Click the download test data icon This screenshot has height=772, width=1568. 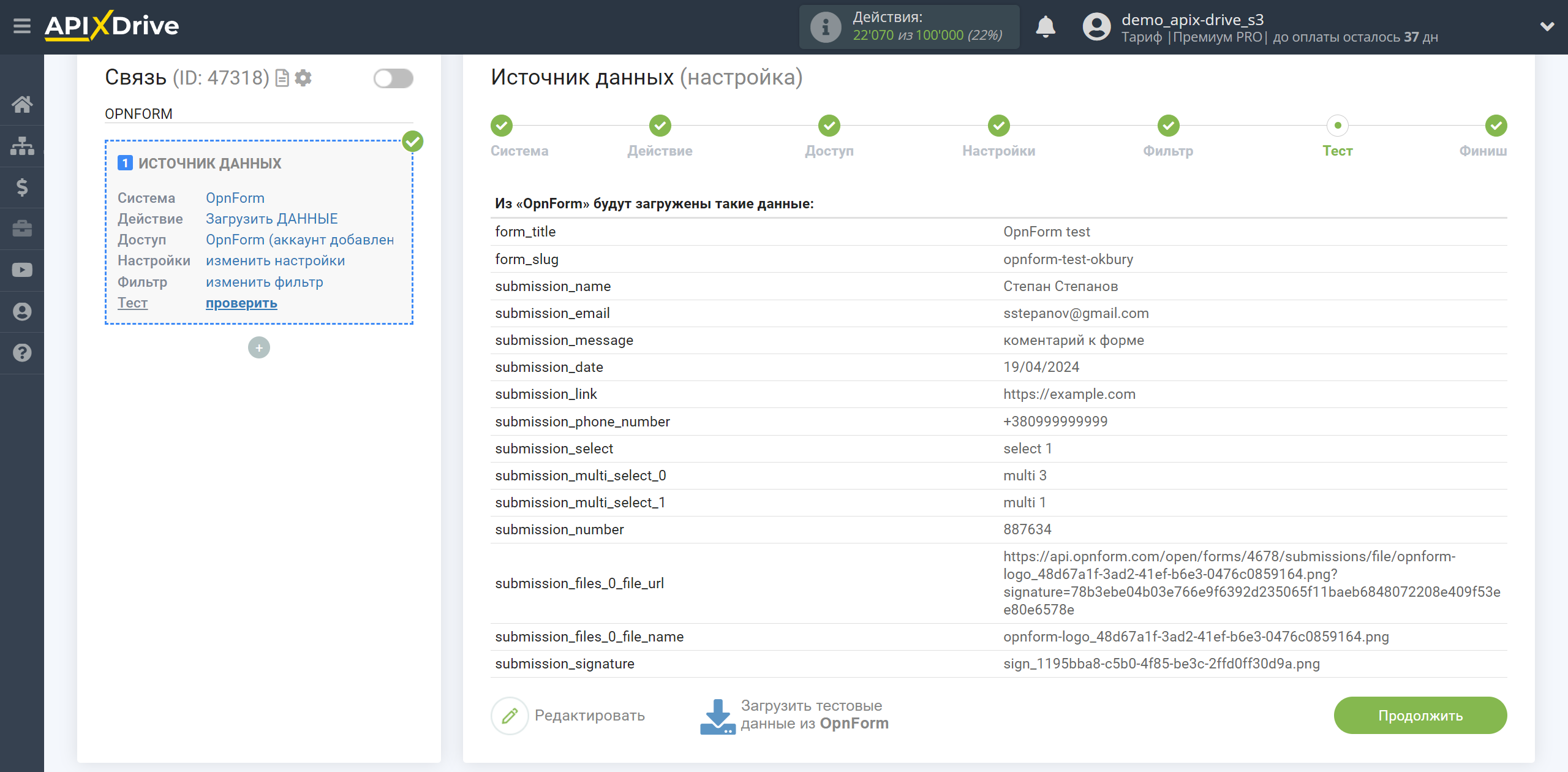(718, 716)
